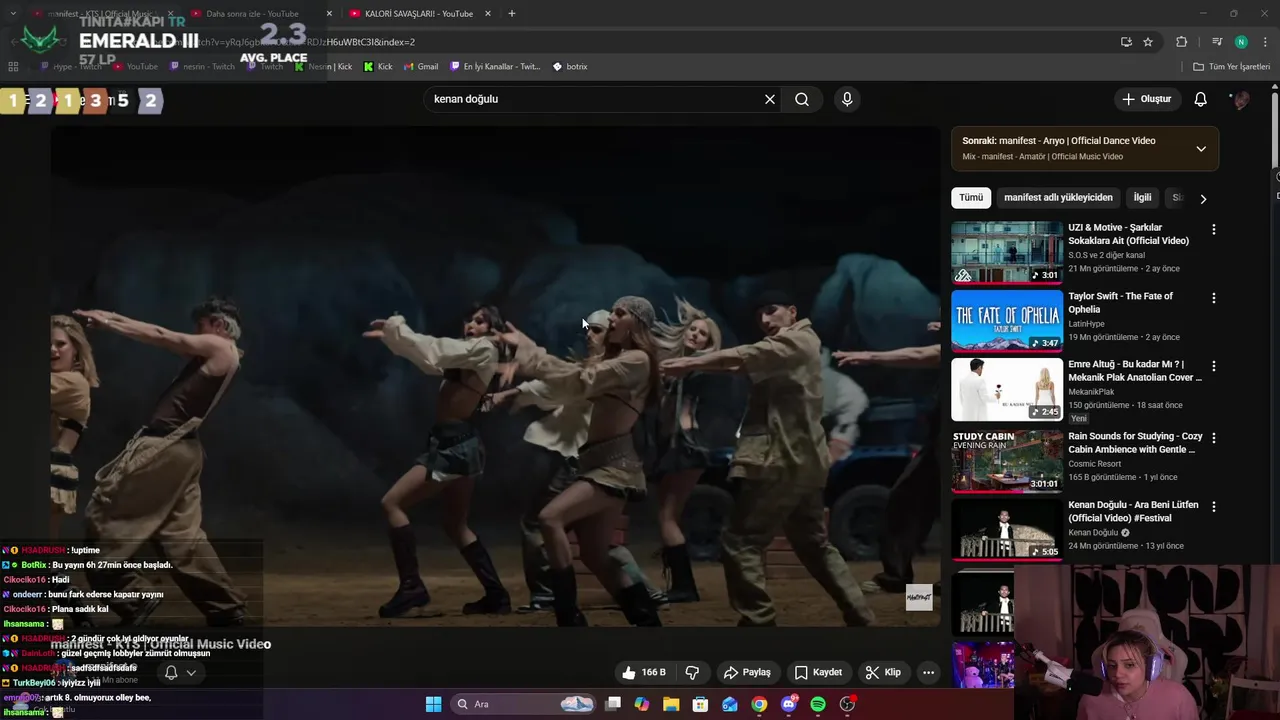The height and width of the screenshot is (720, 1280).
Task: Open options menu for Taylor Swift video
Action: coord(1214,298)
